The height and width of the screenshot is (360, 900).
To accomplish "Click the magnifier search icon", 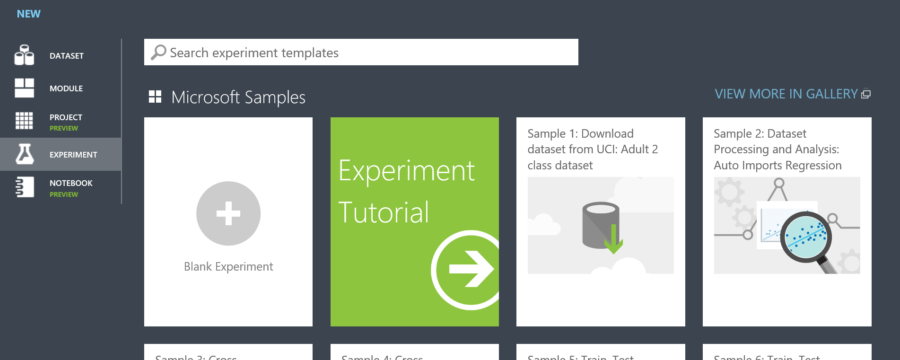I will coord(158,53).
